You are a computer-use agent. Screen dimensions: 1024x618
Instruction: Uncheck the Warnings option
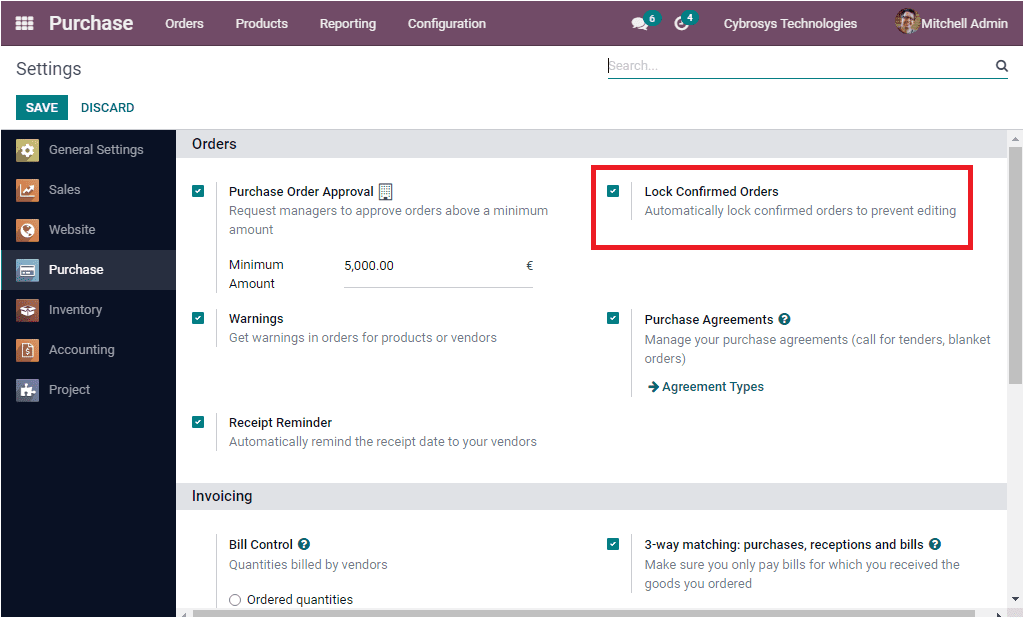(198, 317)
